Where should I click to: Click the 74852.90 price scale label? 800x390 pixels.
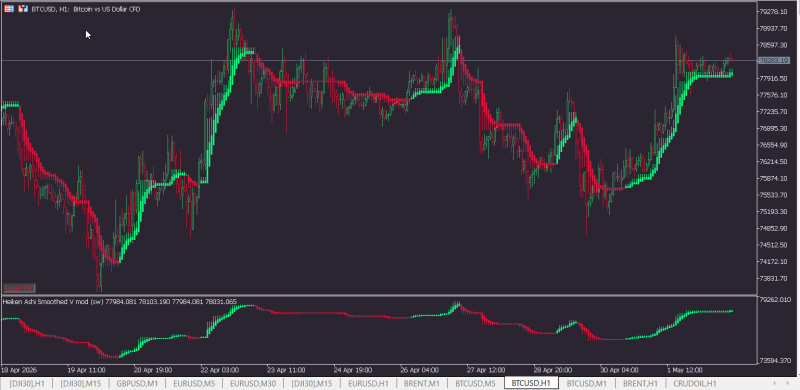(x=774, y=228)
